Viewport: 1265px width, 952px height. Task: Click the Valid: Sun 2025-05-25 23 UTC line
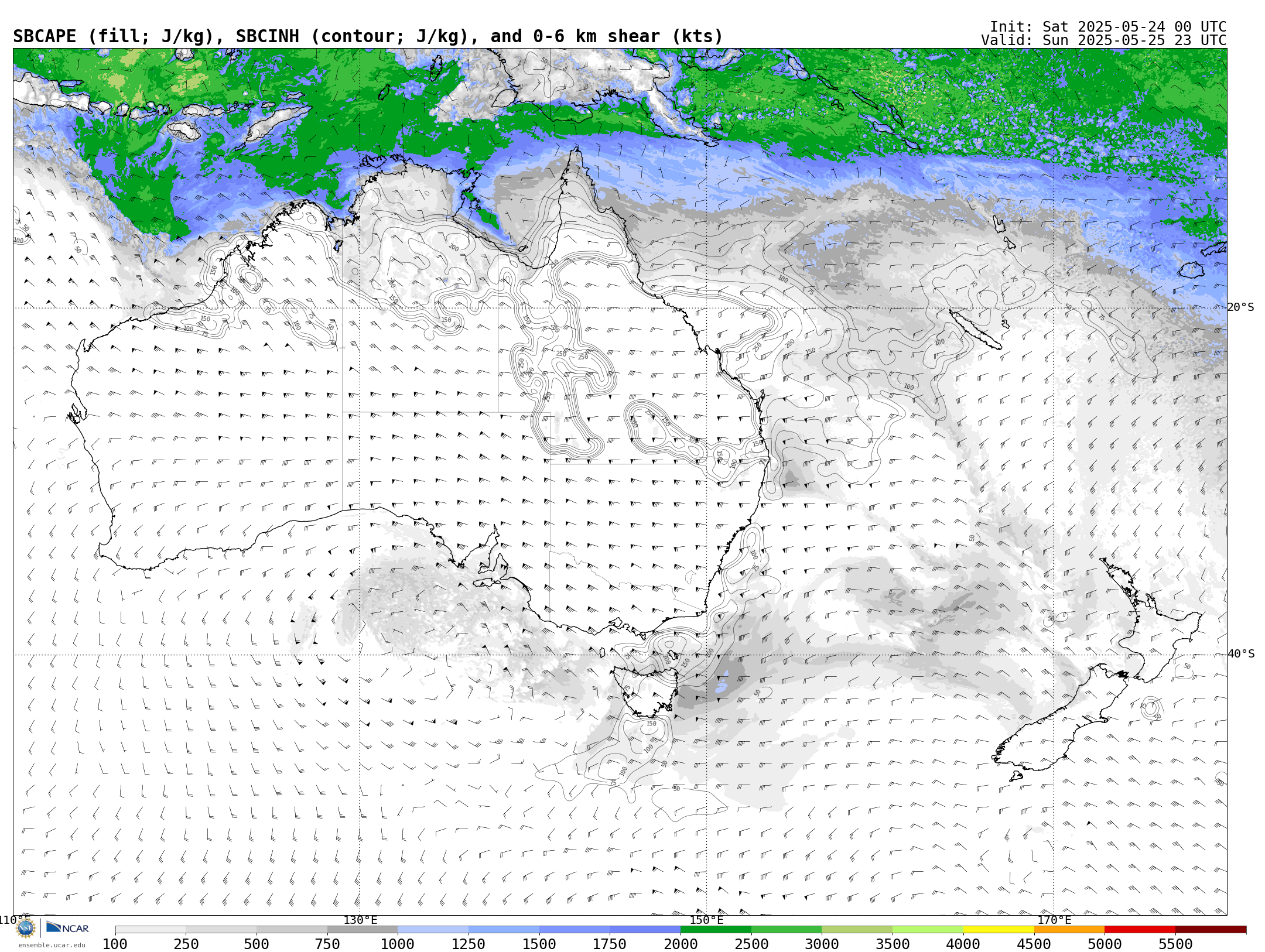point(1104,40)
